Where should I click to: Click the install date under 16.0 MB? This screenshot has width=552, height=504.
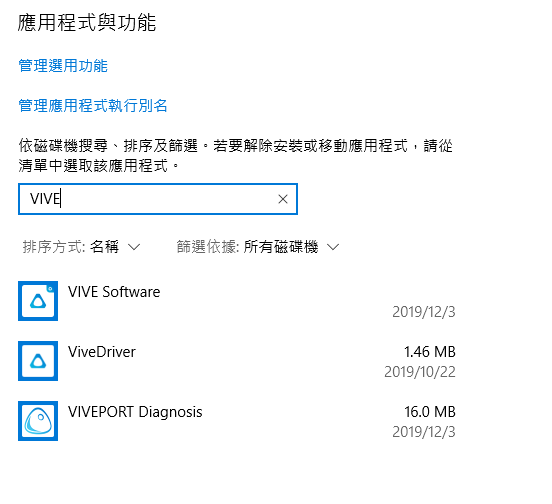424,432
